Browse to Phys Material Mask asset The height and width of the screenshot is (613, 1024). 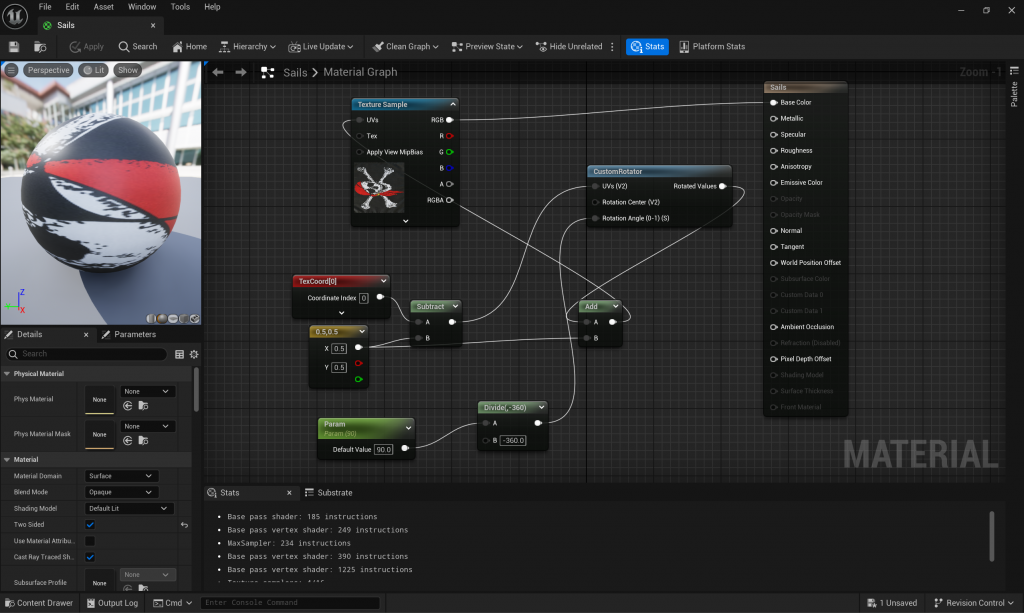[x=144, y=441]
